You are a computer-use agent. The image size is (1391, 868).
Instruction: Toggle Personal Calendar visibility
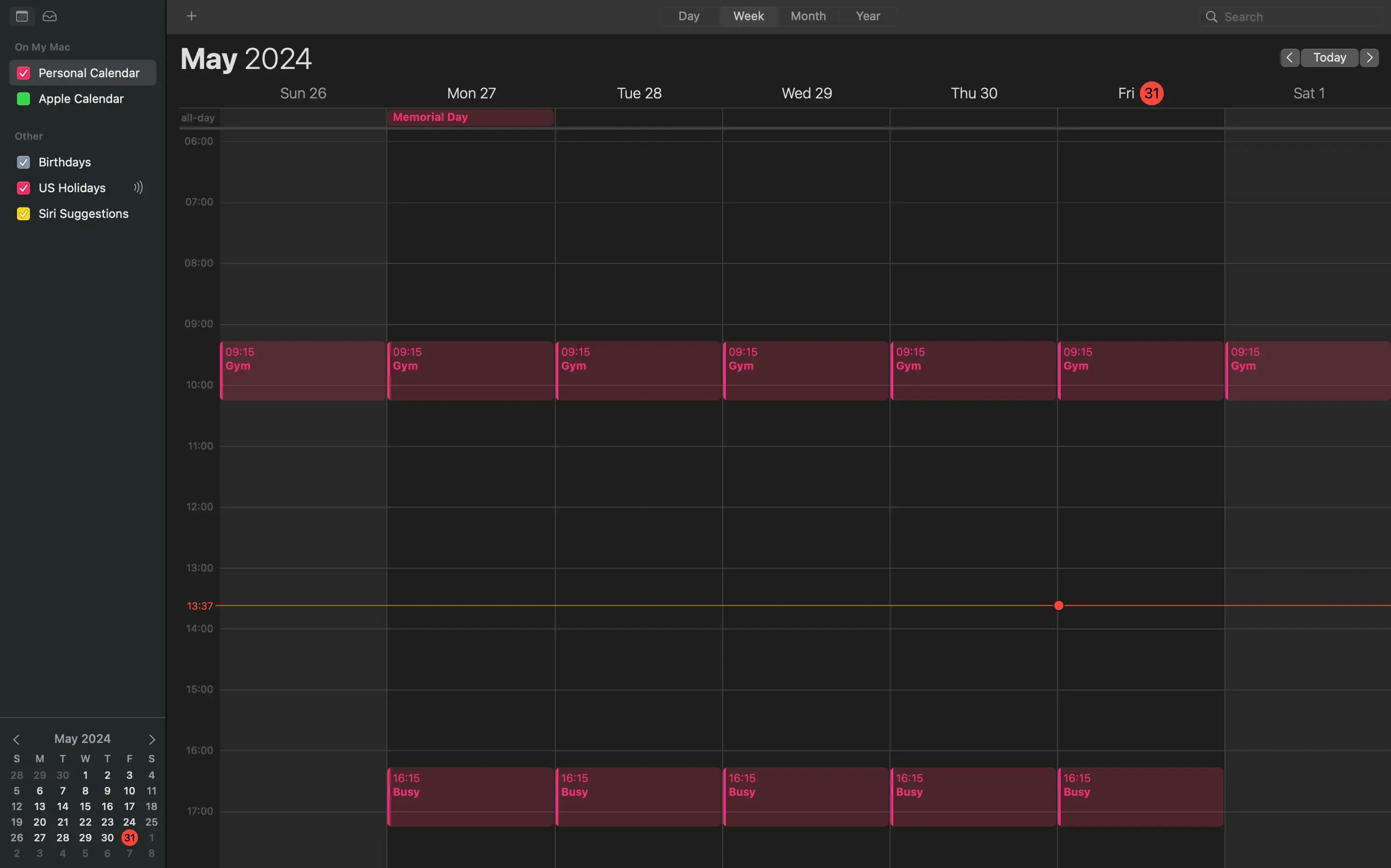click(x=22, y=72)
